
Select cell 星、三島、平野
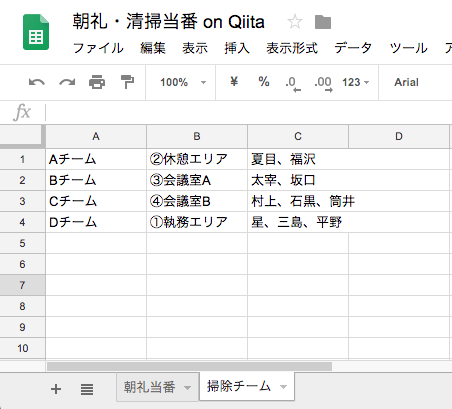click(298, 222)
